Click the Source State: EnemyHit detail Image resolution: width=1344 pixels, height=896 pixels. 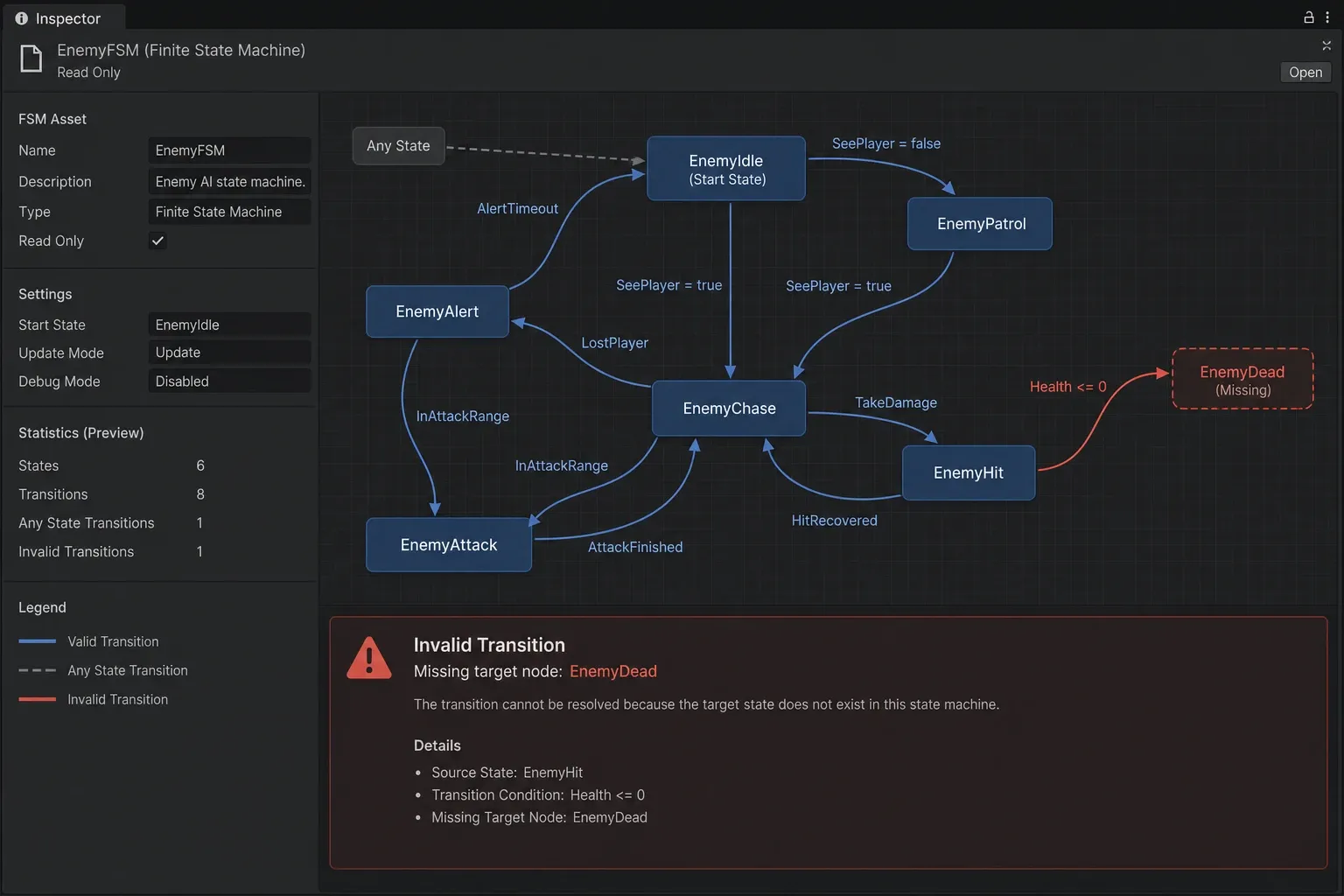507,773
